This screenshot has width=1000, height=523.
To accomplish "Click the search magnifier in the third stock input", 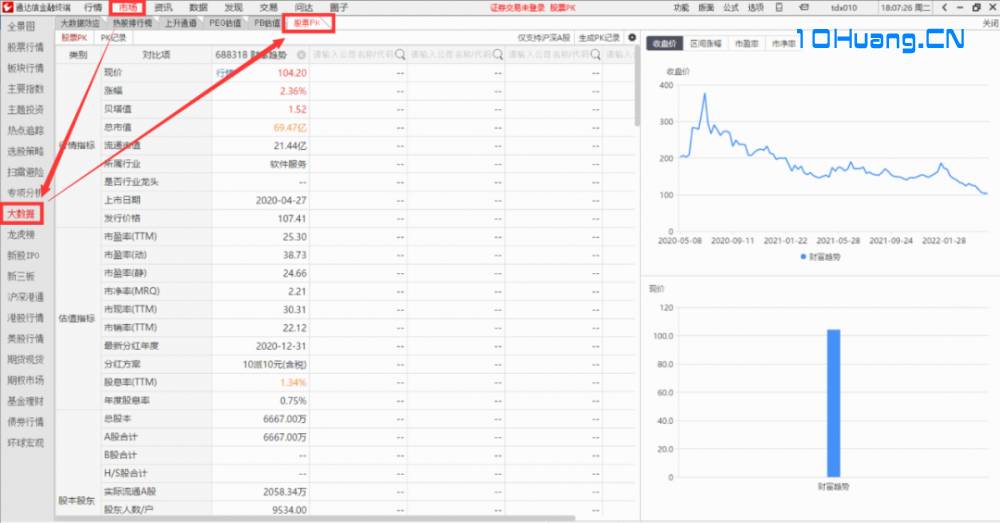I will [x=497, y=55].
